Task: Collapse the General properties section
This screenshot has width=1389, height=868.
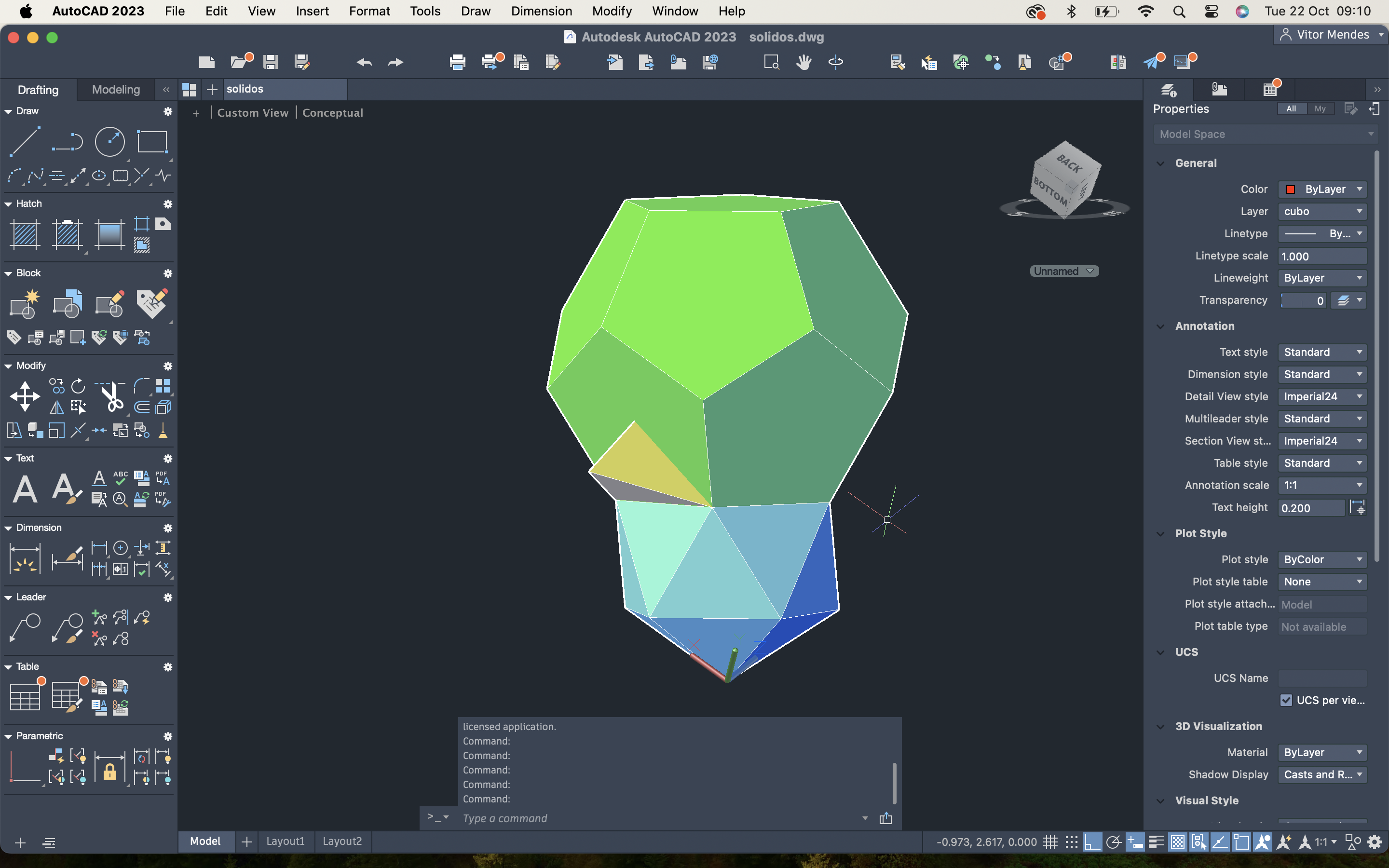Action: 1160,163
